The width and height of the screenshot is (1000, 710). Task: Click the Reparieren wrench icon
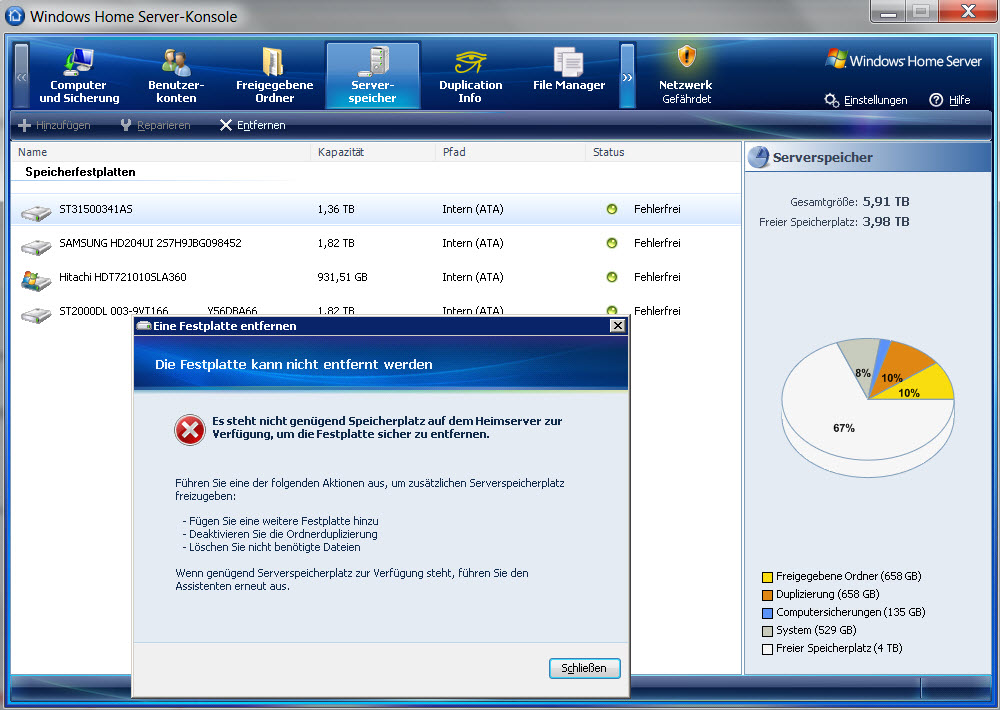coord(126,125)
